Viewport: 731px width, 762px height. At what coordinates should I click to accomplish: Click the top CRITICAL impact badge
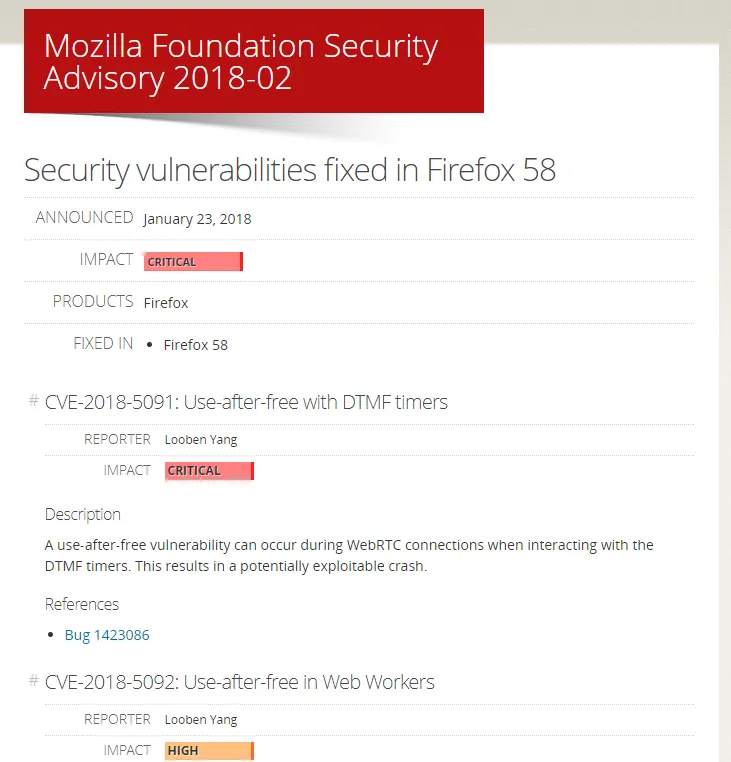[193, 261]
